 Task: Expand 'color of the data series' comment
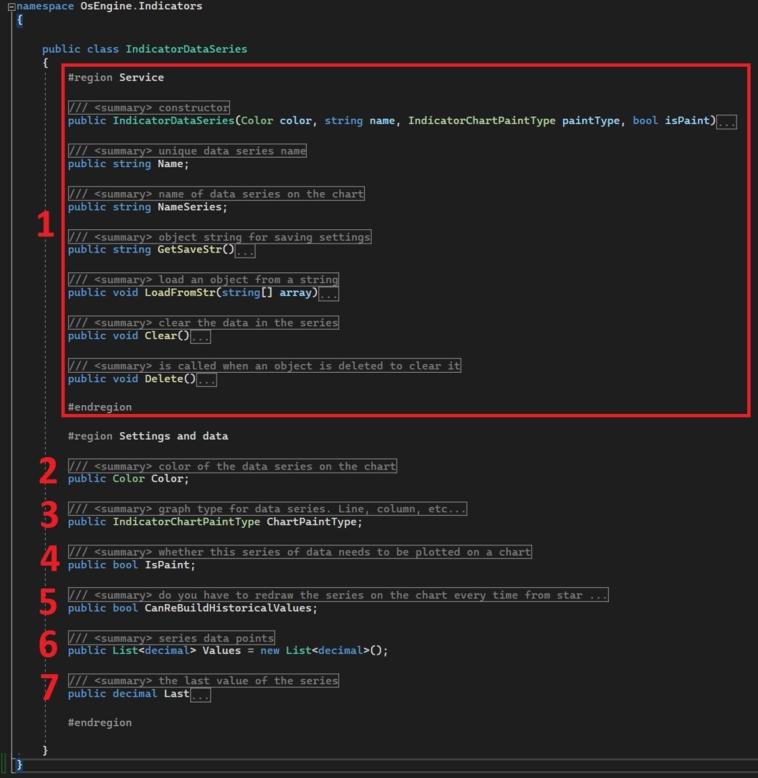click(232, 466)
